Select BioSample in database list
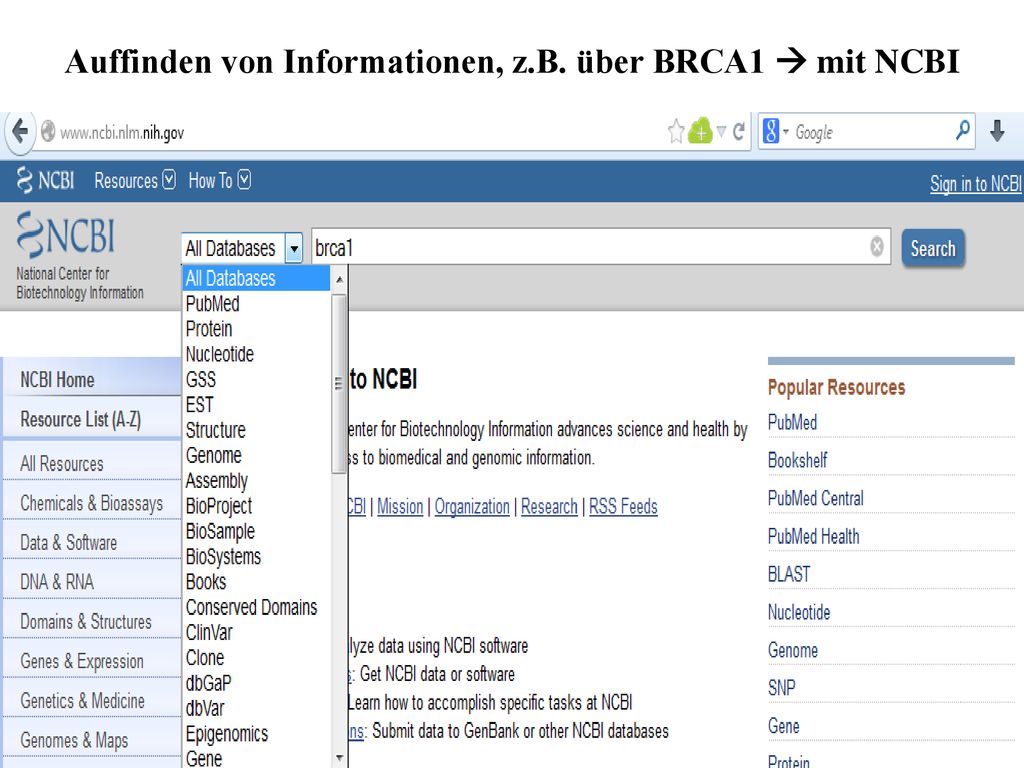 coord(256,532)
